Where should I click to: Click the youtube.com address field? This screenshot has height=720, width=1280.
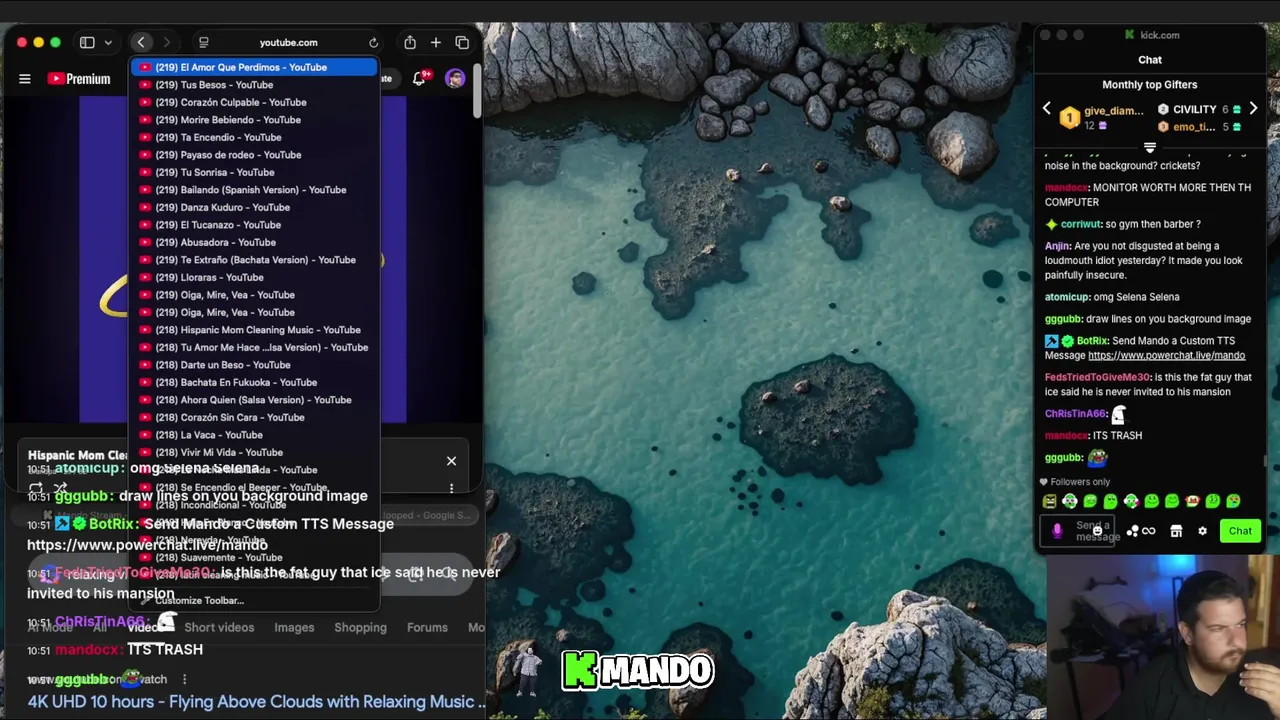click(x=288, y=42)
